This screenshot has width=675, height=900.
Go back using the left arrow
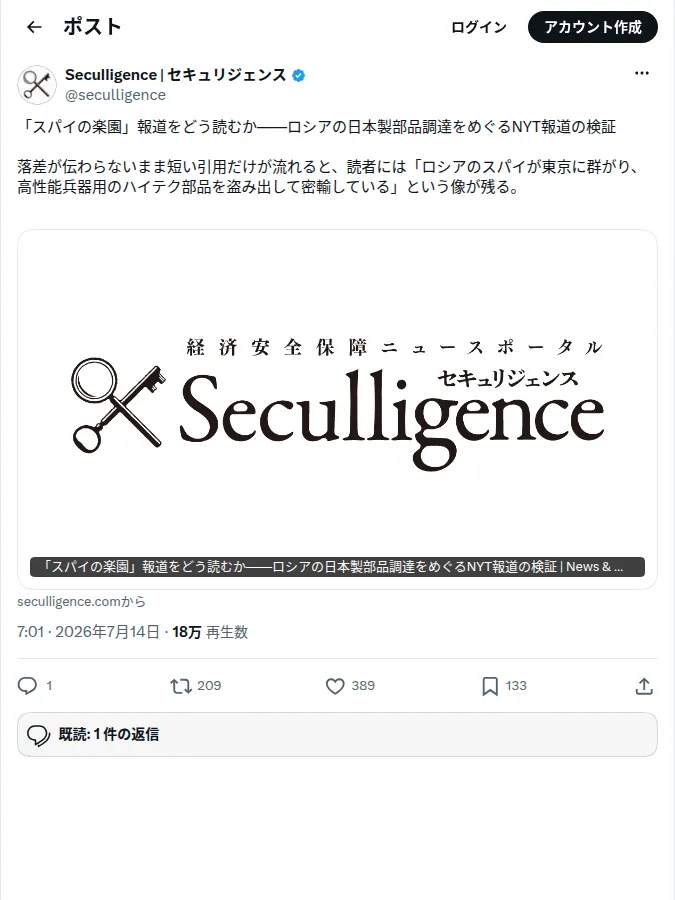pyautogui.click(x=34, y=27)
